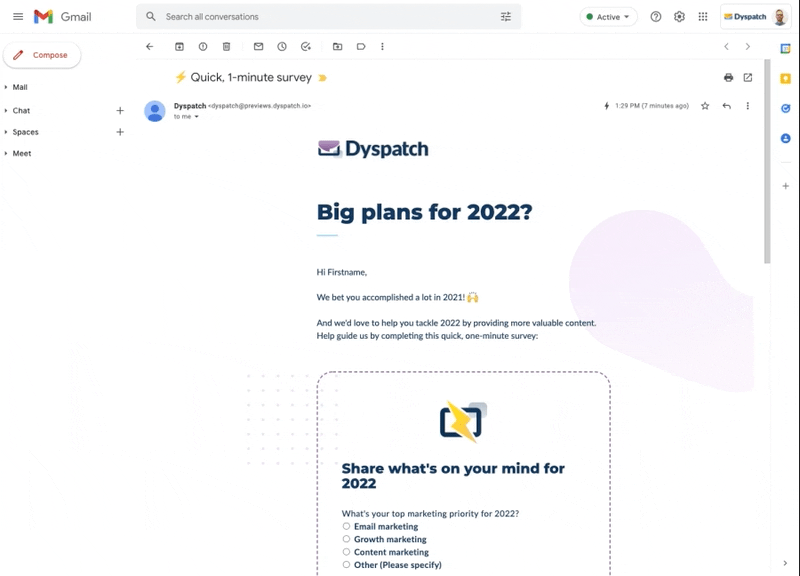Click the dynamic email lightning icon
The height and width of the screenshot is (576, 800).
tap(606, 106)
